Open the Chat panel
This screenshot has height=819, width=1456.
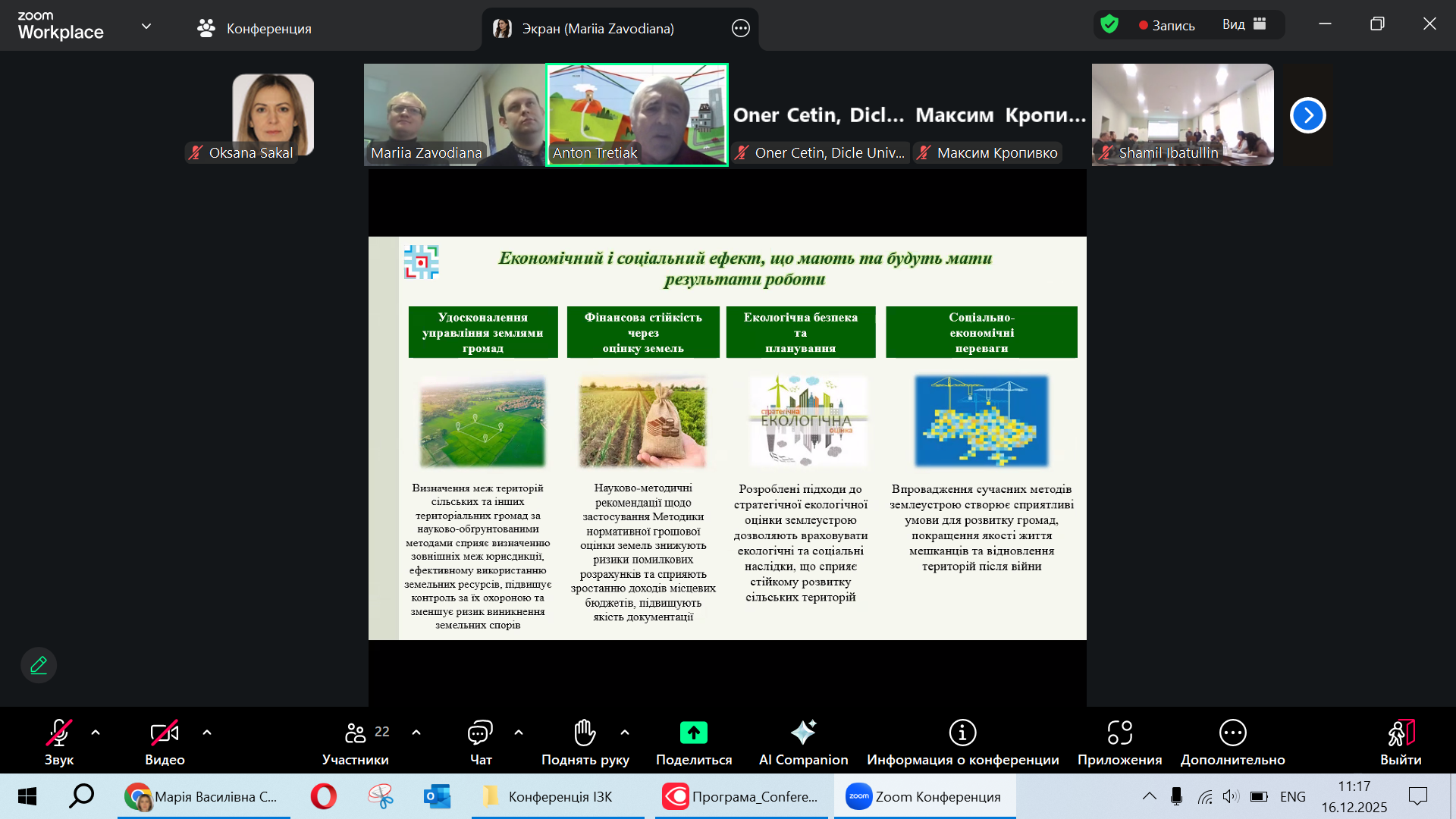[481, 742]
